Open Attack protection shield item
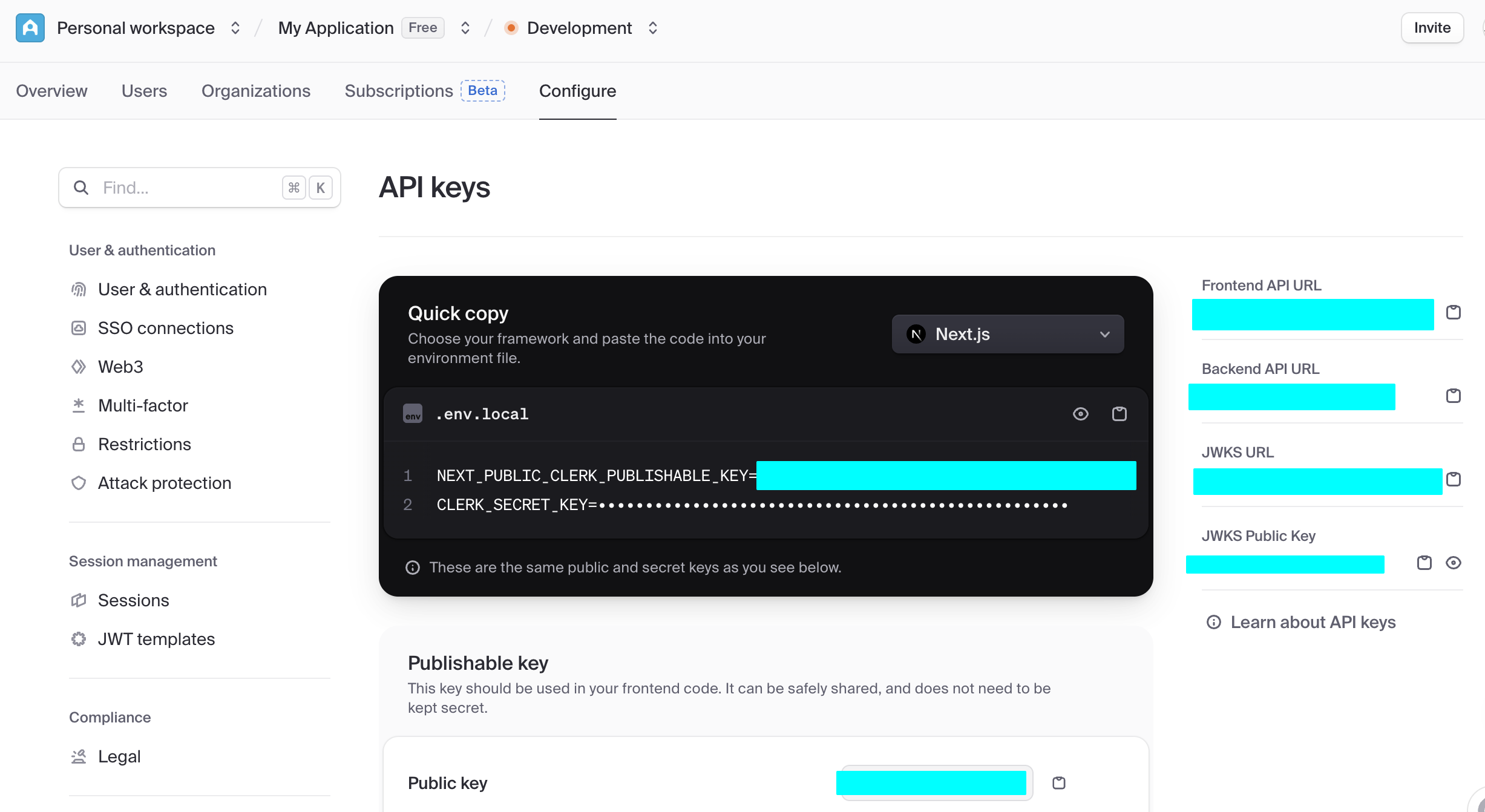Viewport: 1485px width, 812px height. point(164,483)
